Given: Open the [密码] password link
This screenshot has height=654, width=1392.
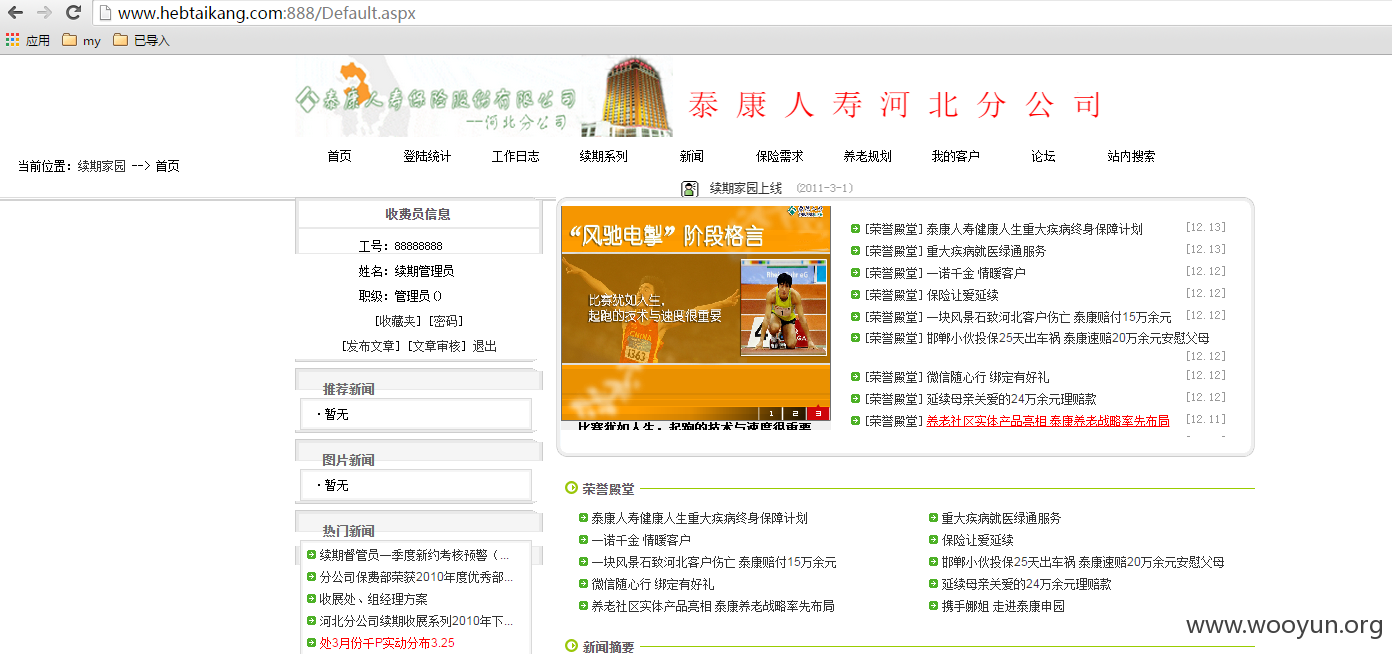Looking at the screenshot, I should point(445,321).
